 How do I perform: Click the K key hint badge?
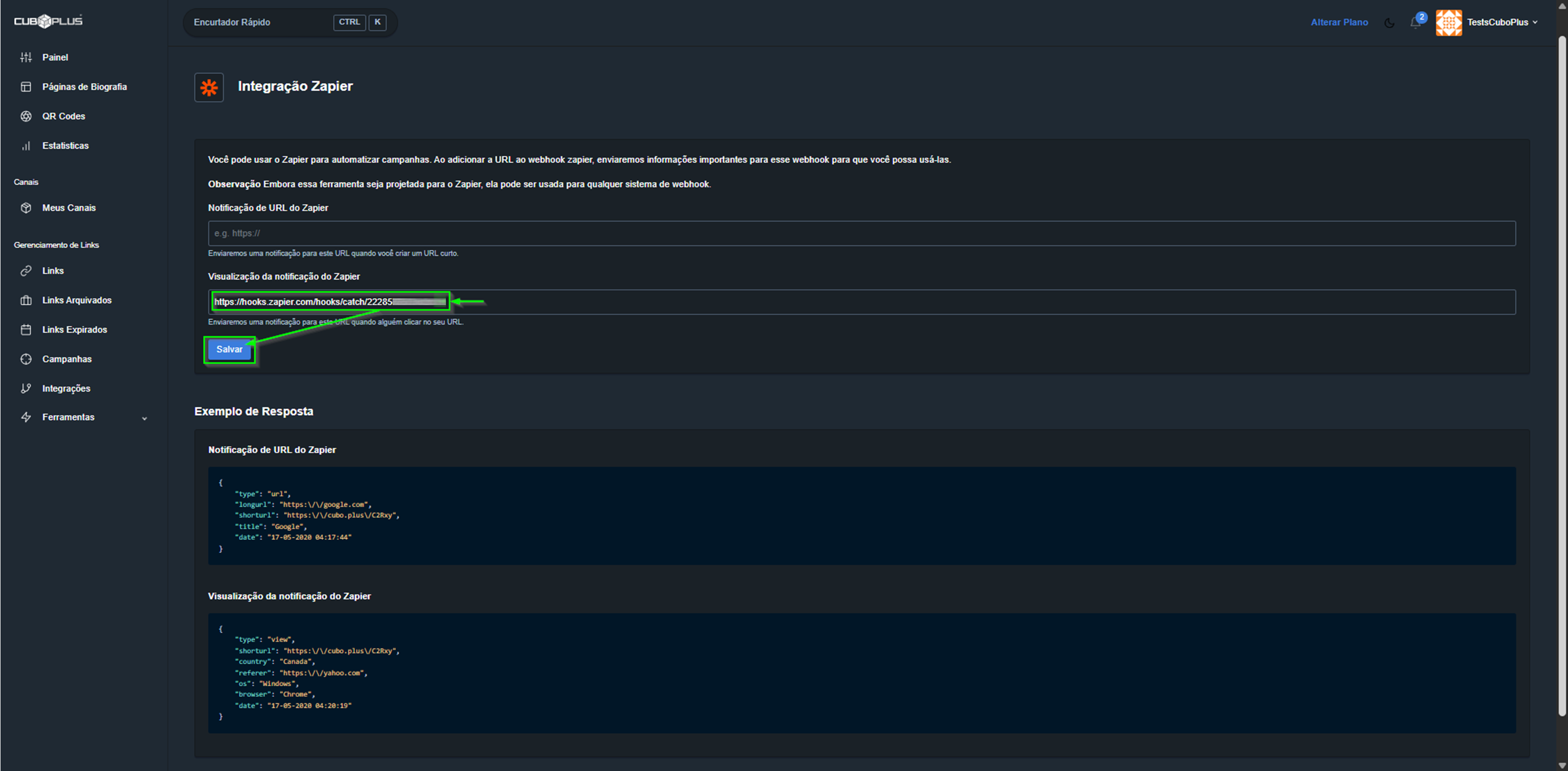point(377,22)
